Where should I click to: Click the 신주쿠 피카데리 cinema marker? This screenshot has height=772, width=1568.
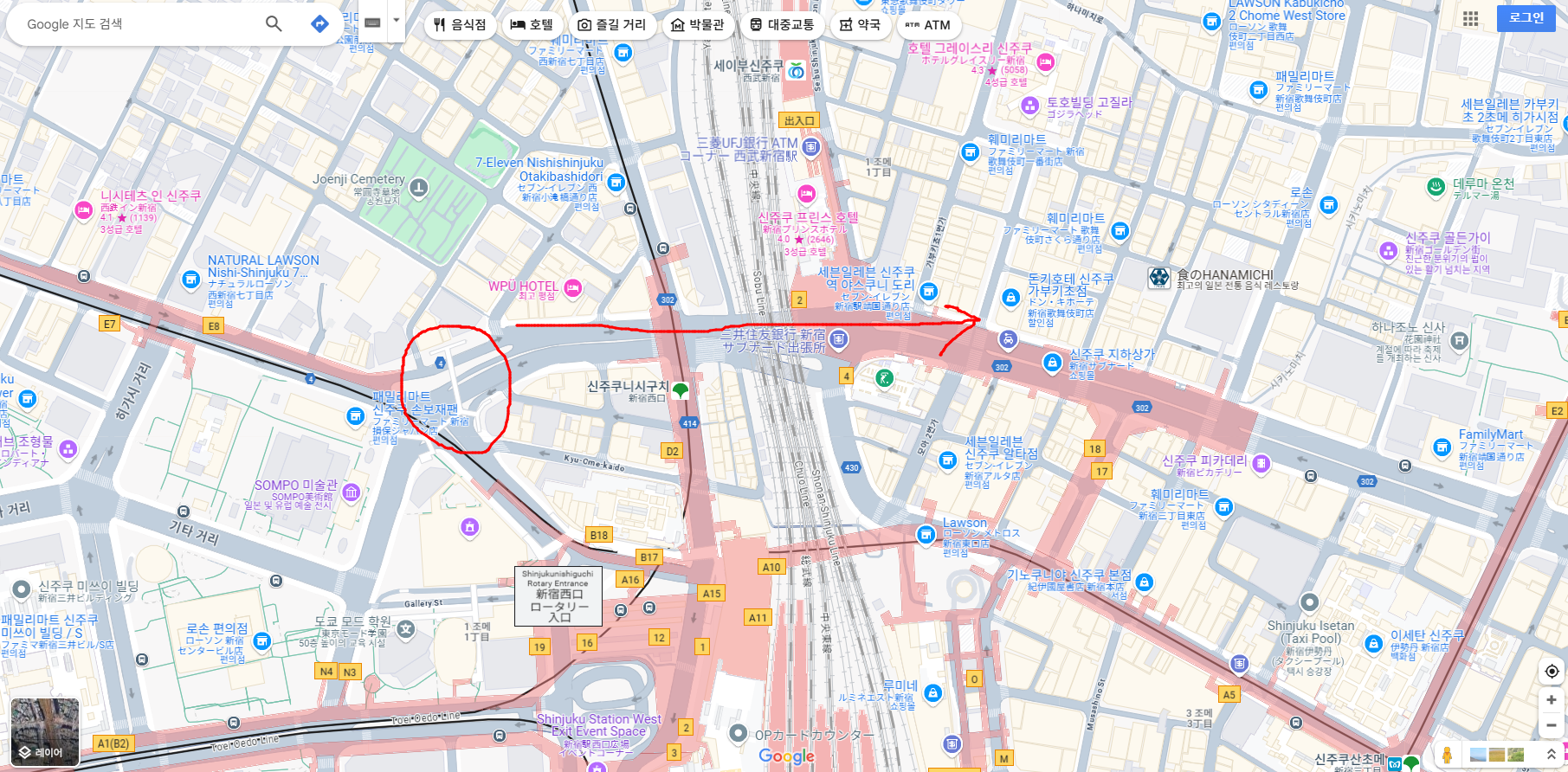[1261, 463]
